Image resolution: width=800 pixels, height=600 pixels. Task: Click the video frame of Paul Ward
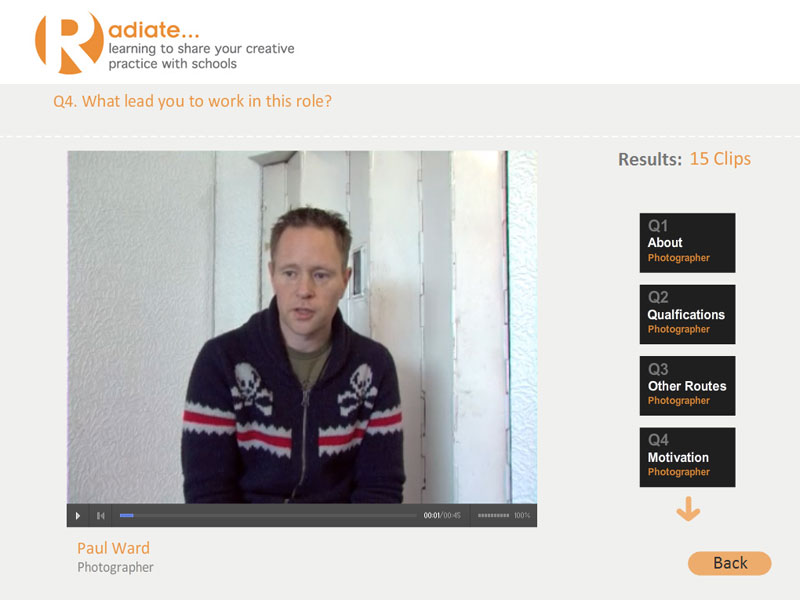tap(302, 327)
